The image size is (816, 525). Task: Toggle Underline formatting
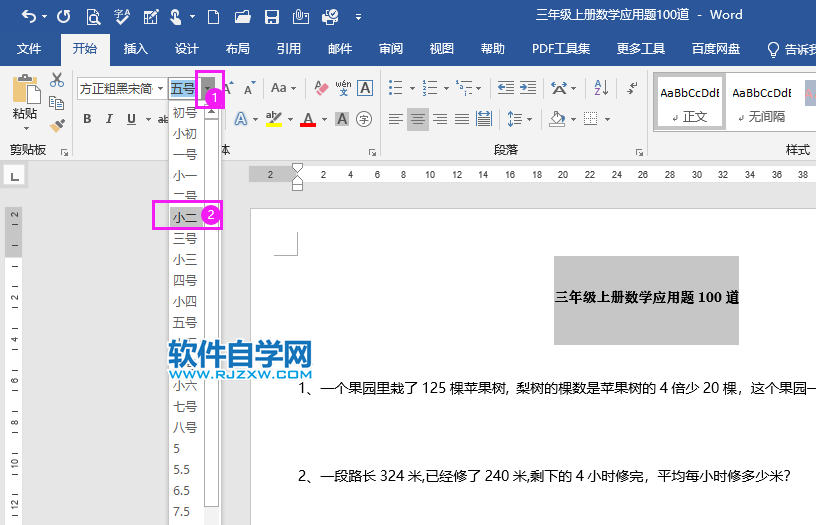click(131, 119)
